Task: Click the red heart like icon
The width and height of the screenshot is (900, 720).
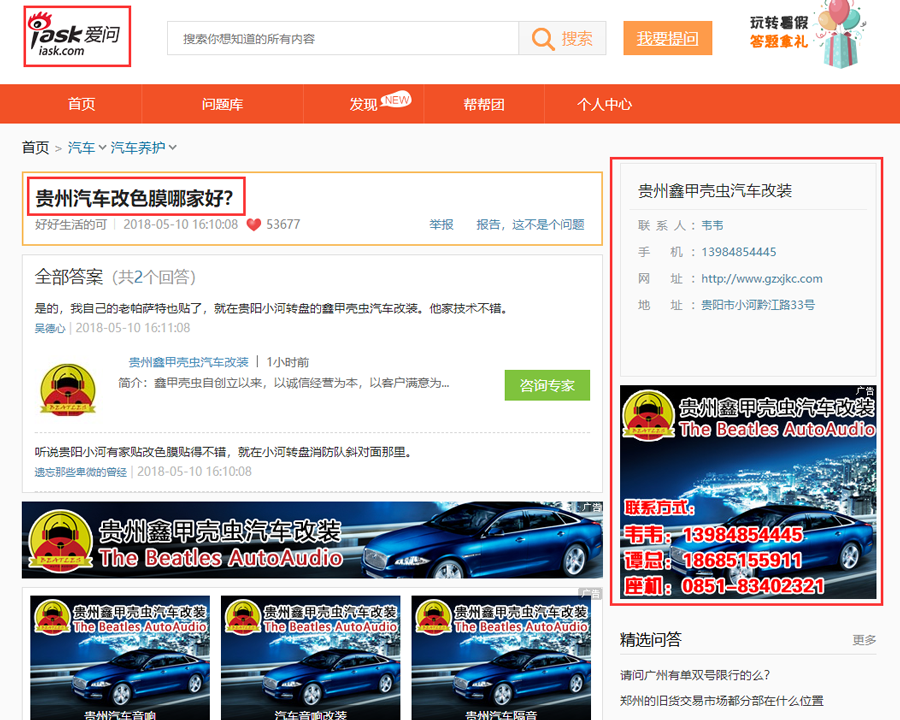Action: (x=254, y=224)
